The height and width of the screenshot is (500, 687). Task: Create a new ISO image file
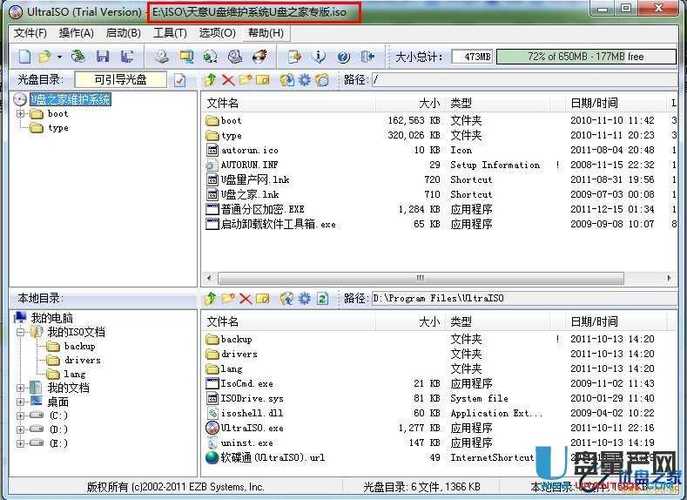[x=25, y=57]
